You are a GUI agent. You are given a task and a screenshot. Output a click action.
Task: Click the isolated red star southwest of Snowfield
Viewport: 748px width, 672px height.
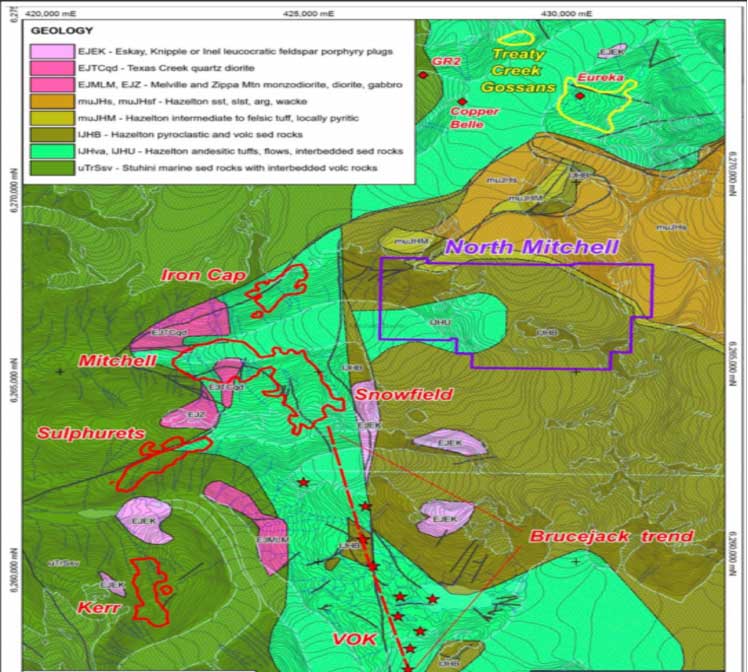303,483
